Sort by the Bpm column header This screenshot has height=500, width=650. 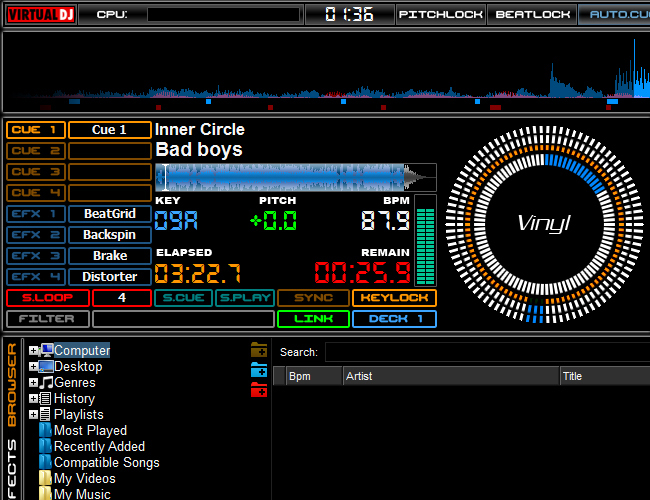tap(314, 376)
